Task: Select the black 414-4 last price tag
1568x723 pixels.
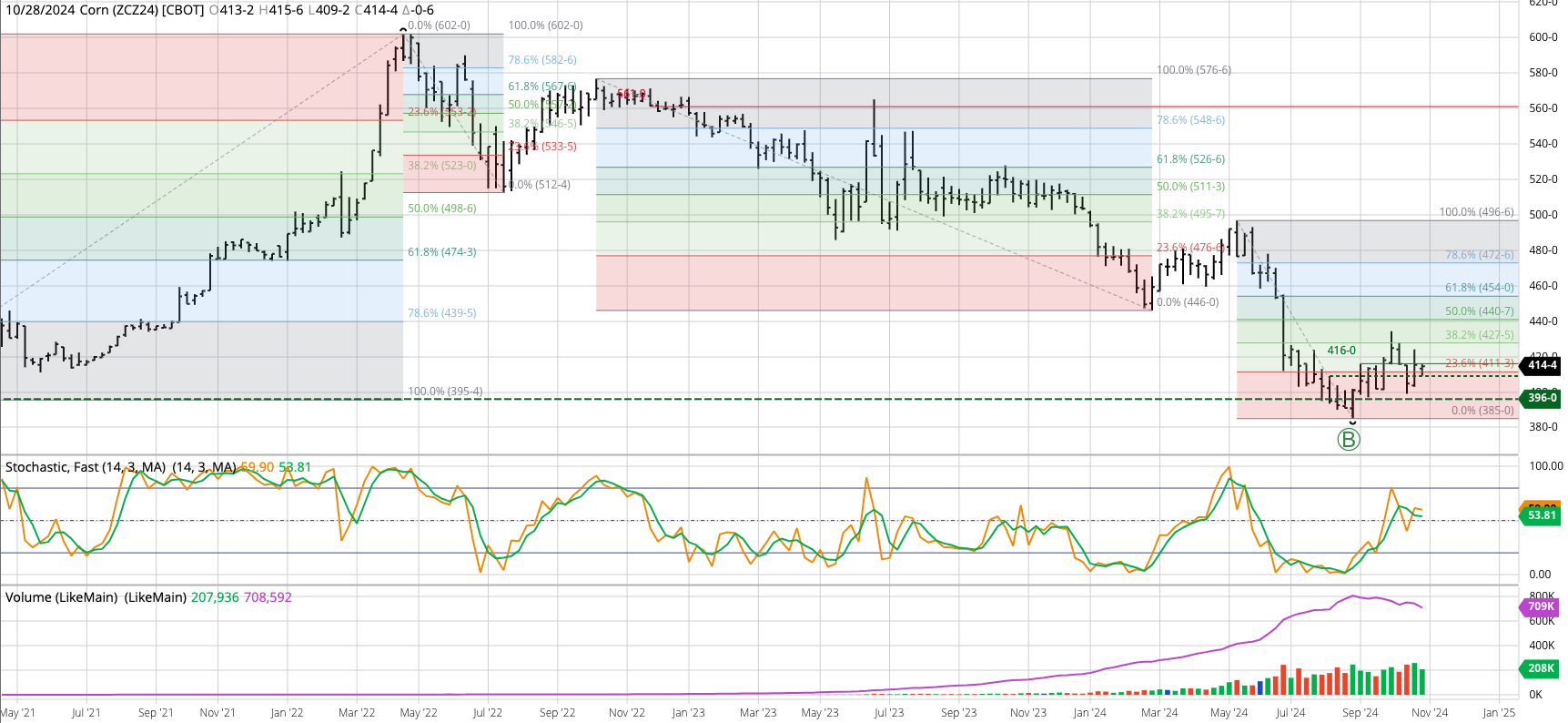Action: (1541, 365)
